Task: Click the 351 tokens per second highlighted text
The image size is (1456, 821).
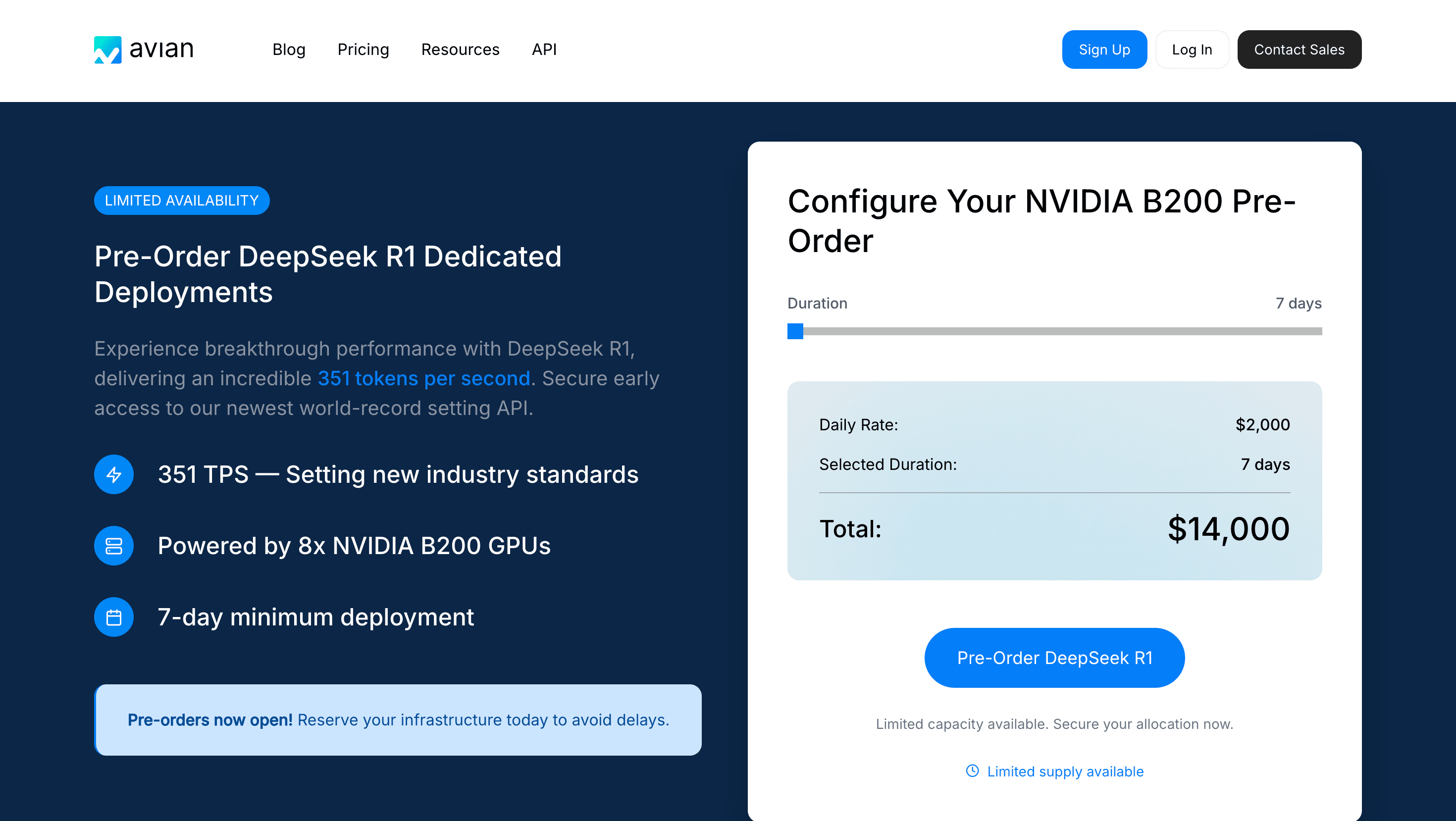Action: [424, 378]
